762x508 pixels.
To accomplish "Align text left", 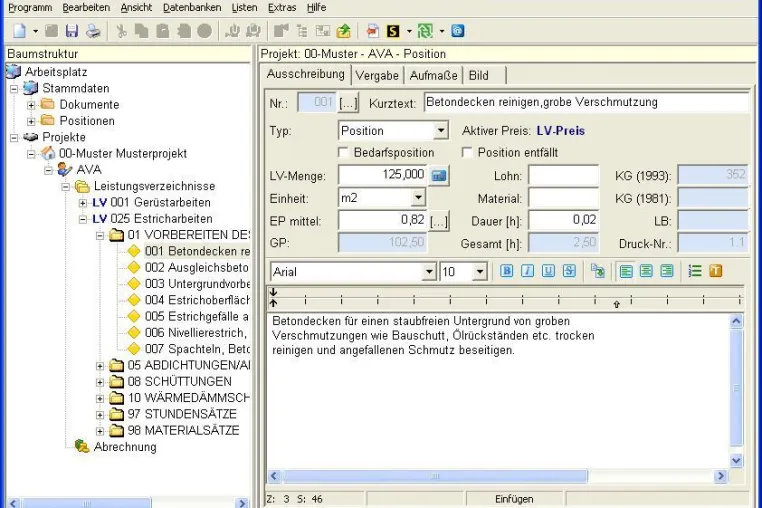I will 626,271.
